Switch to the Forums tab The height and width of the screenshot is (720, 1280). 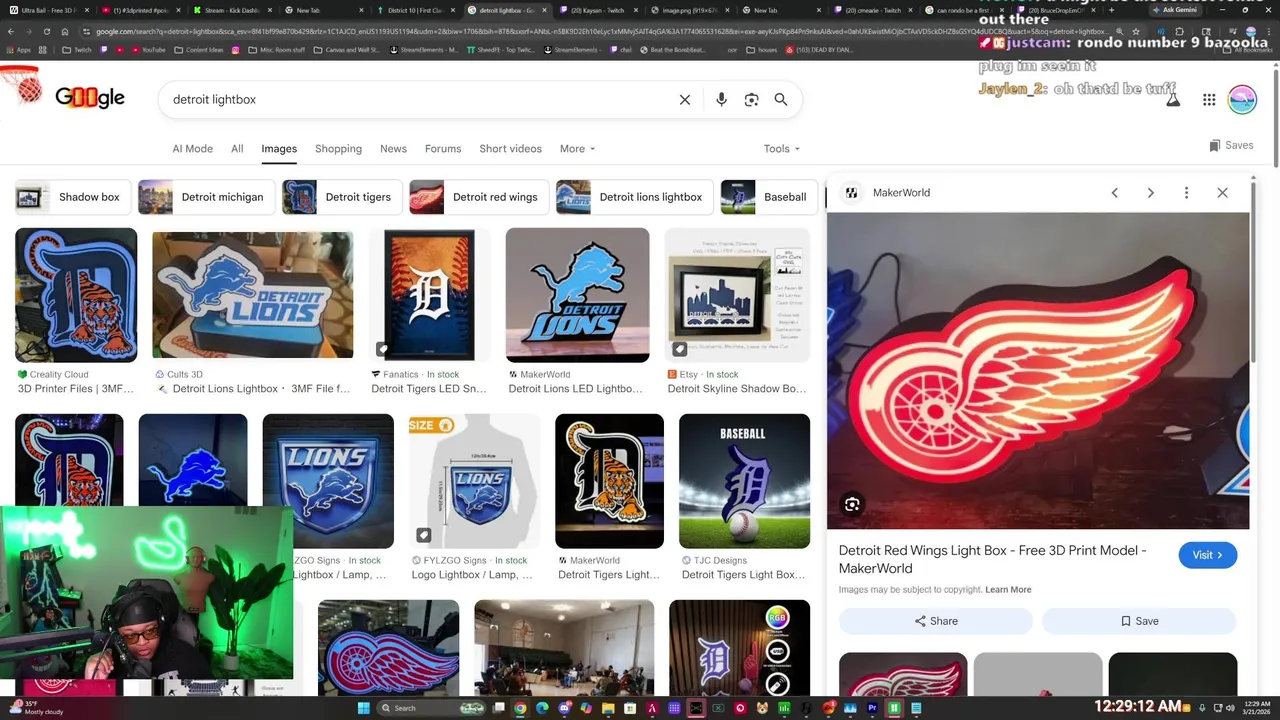coord(443,149)
